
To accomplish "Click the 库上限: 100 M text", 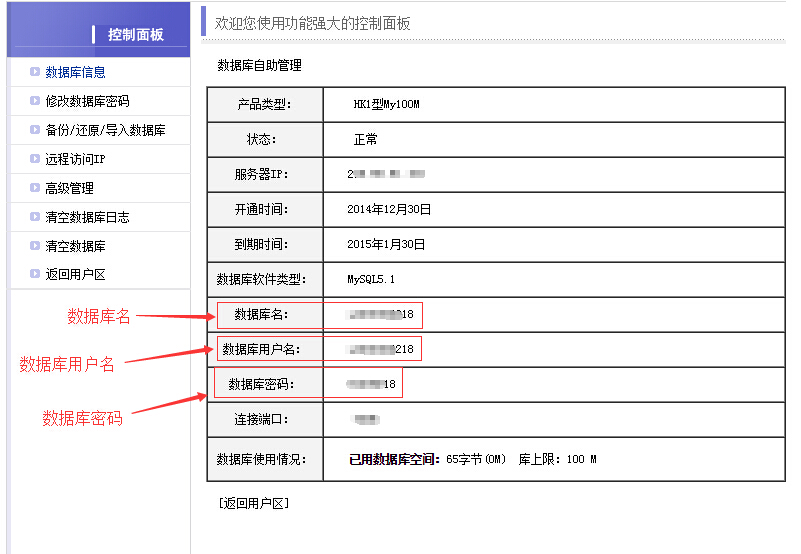I will tap(557, 459).
